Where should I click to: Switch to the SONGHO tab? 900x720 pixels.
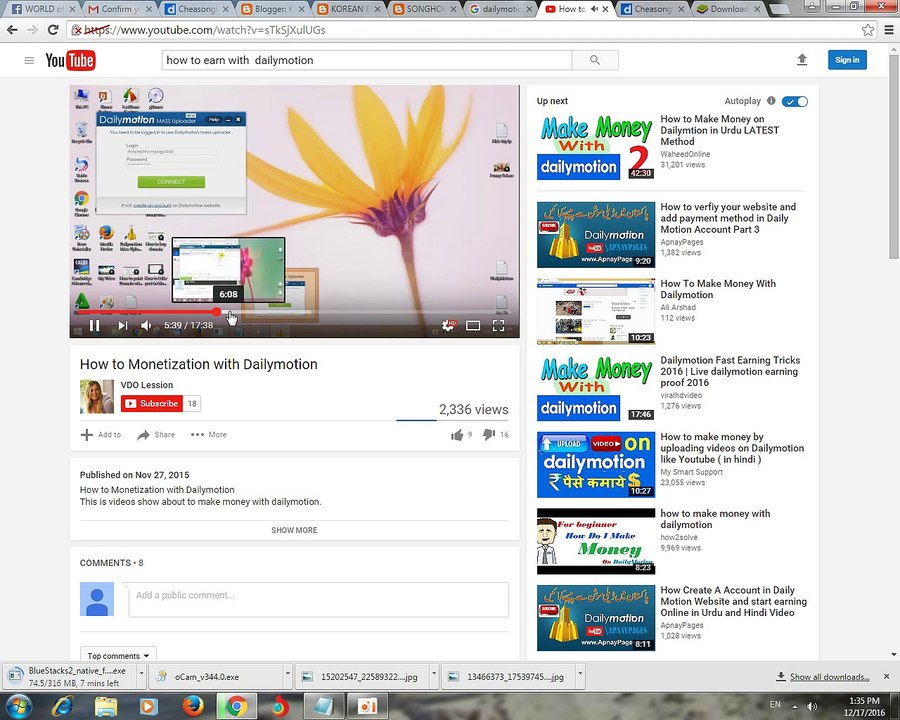click(x=425, y=9)
